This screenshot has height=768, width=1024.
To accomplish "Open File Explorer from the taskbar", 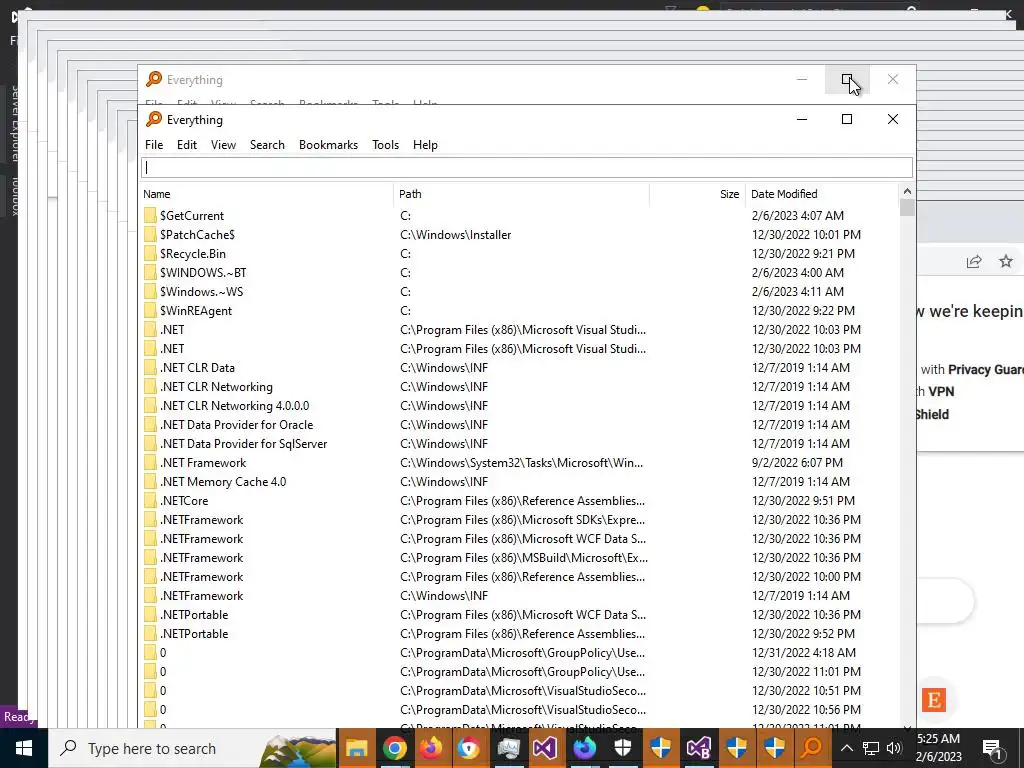I will pos(357,748).
